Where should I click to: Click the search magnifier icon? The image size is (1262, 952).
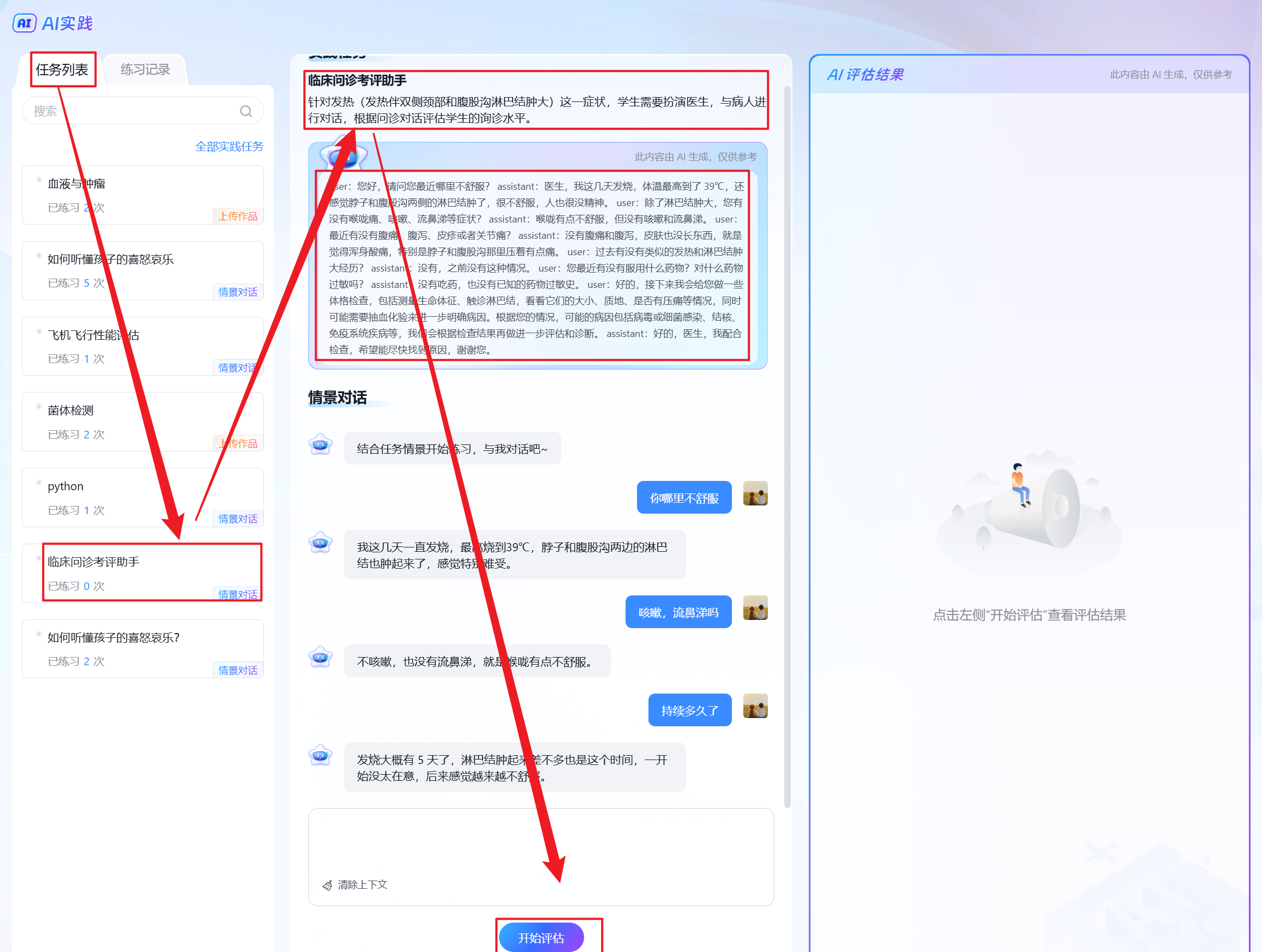(x=246, y=111)
